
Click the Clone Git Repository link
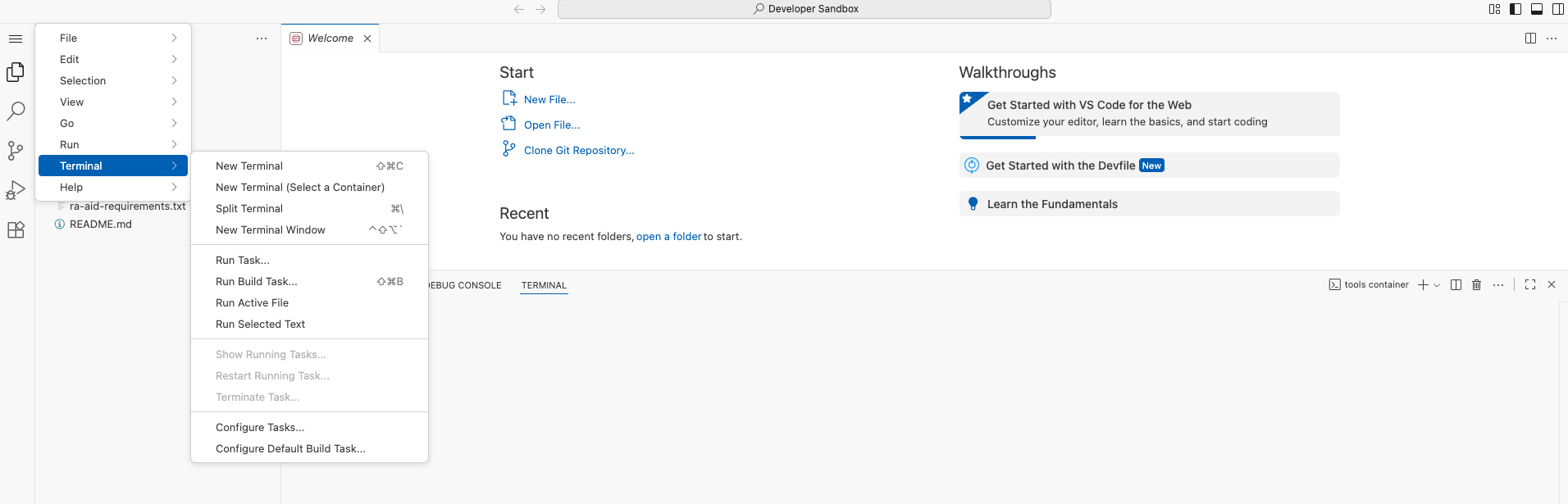pos(578,150)
